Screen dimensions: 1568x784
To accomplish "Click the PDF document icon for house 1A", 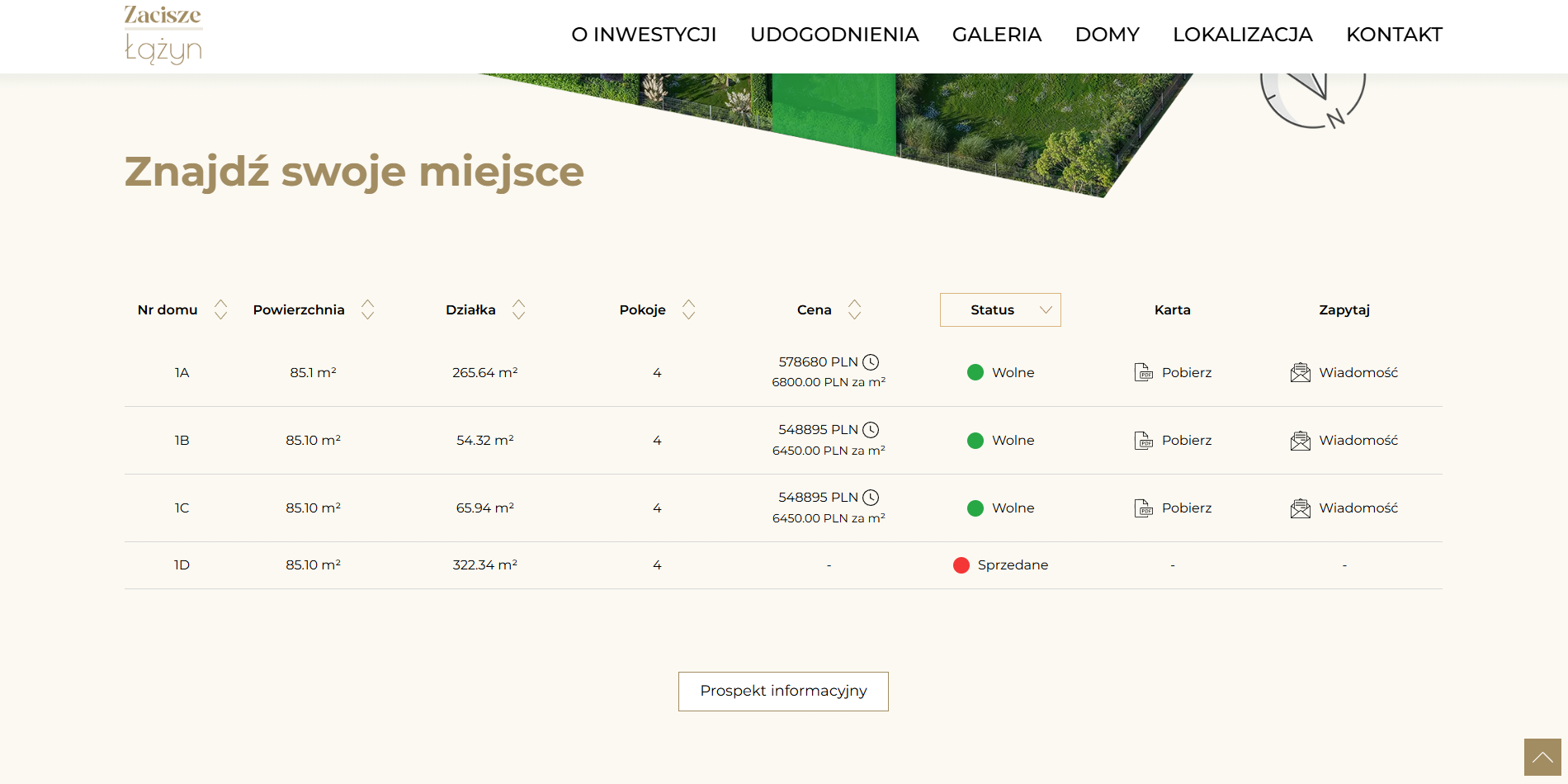I will [x=1143, y=372].
